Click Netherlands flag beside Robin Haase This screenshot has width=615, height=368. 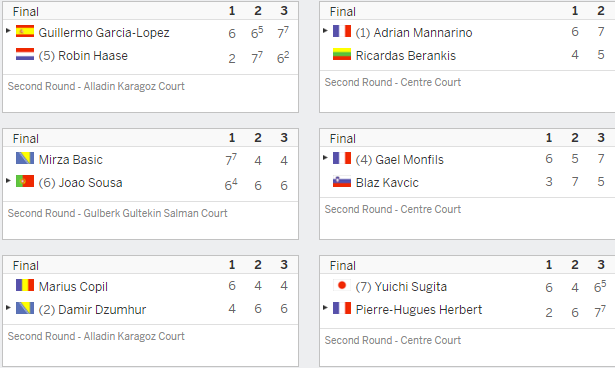[25, 54]
